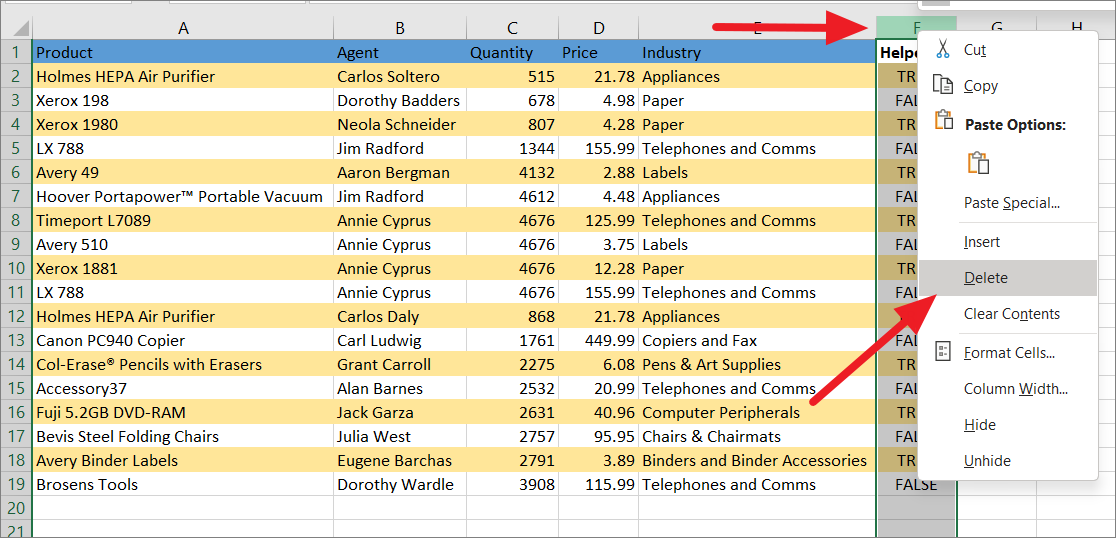Screen dimensions: 1116x538
Task: Select row 1 header
Action: 16,52
